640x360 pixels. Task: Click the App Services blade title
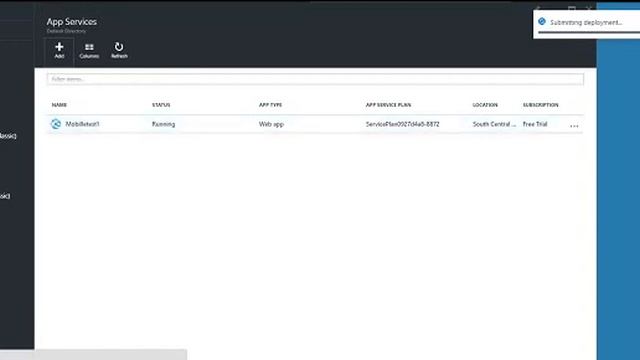coord(71,22)
